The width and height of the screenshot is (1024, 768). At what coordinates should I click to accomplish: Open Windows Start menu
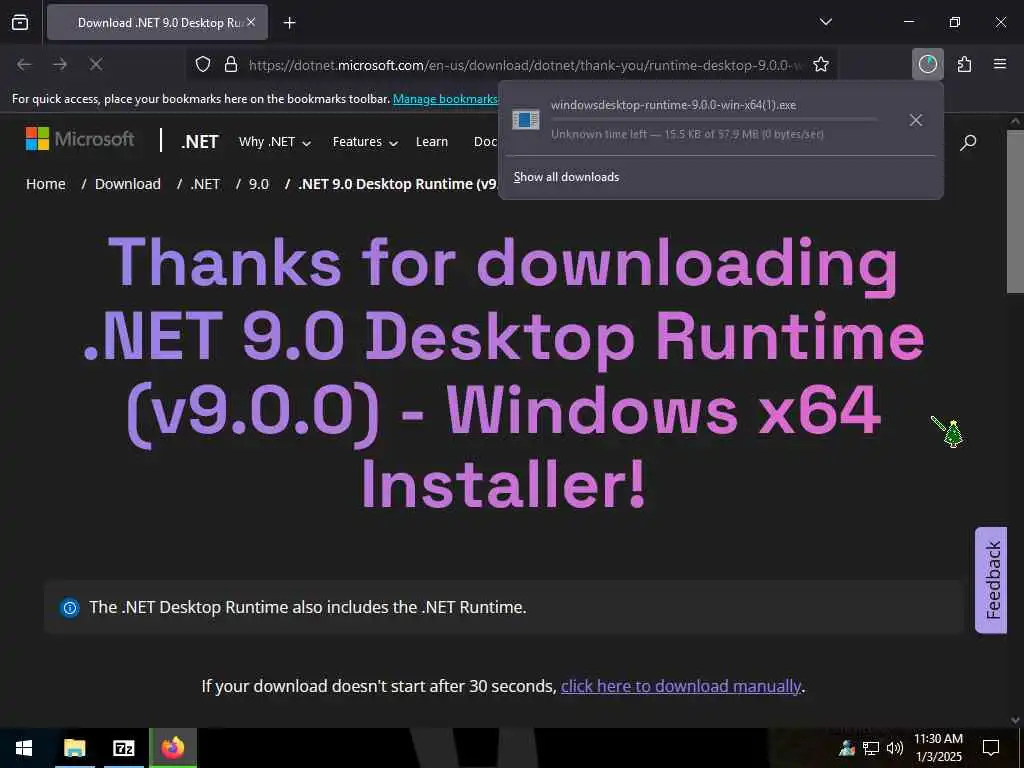click(x=24, y=748)
